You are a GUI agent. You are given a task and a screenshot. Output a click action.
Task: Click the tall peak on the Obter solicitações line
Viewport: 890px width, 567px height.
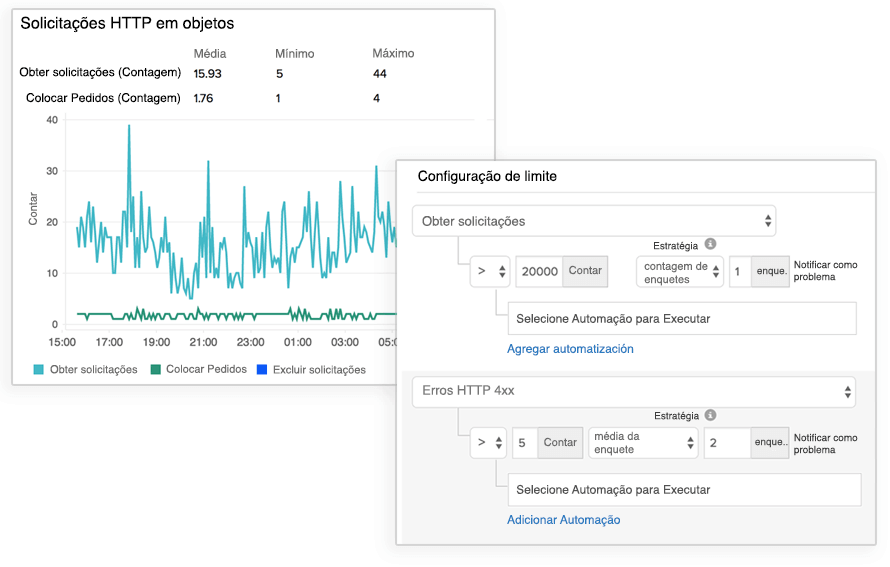(x=129, y=128)
